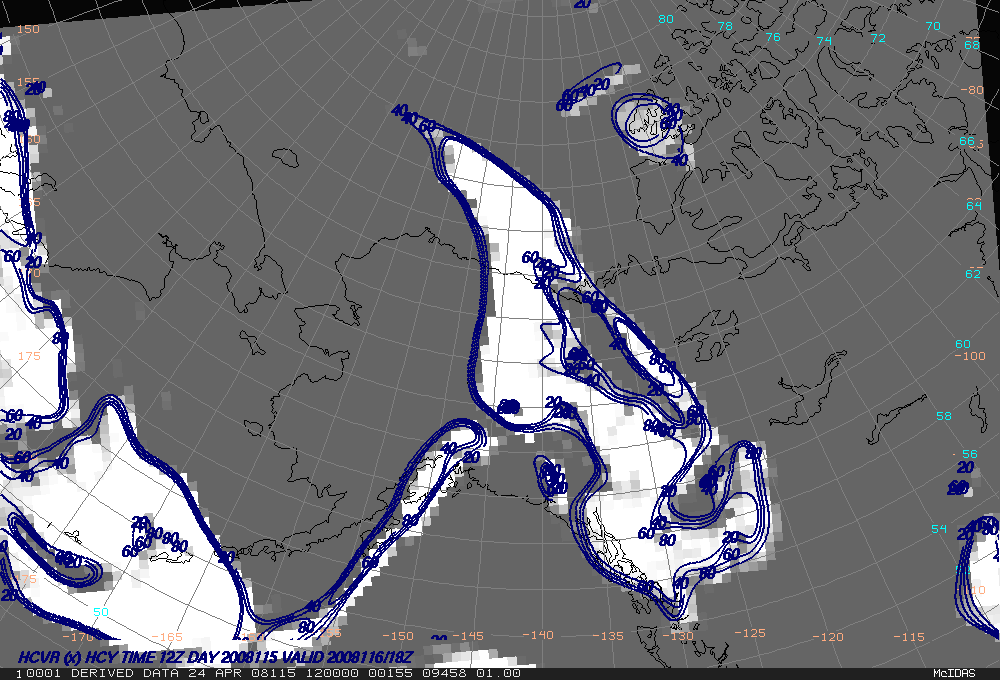1000x680 pixels.
Task: Click the orange '-115' longitude label
Action: pyautogui.click(x=909, y=637)
